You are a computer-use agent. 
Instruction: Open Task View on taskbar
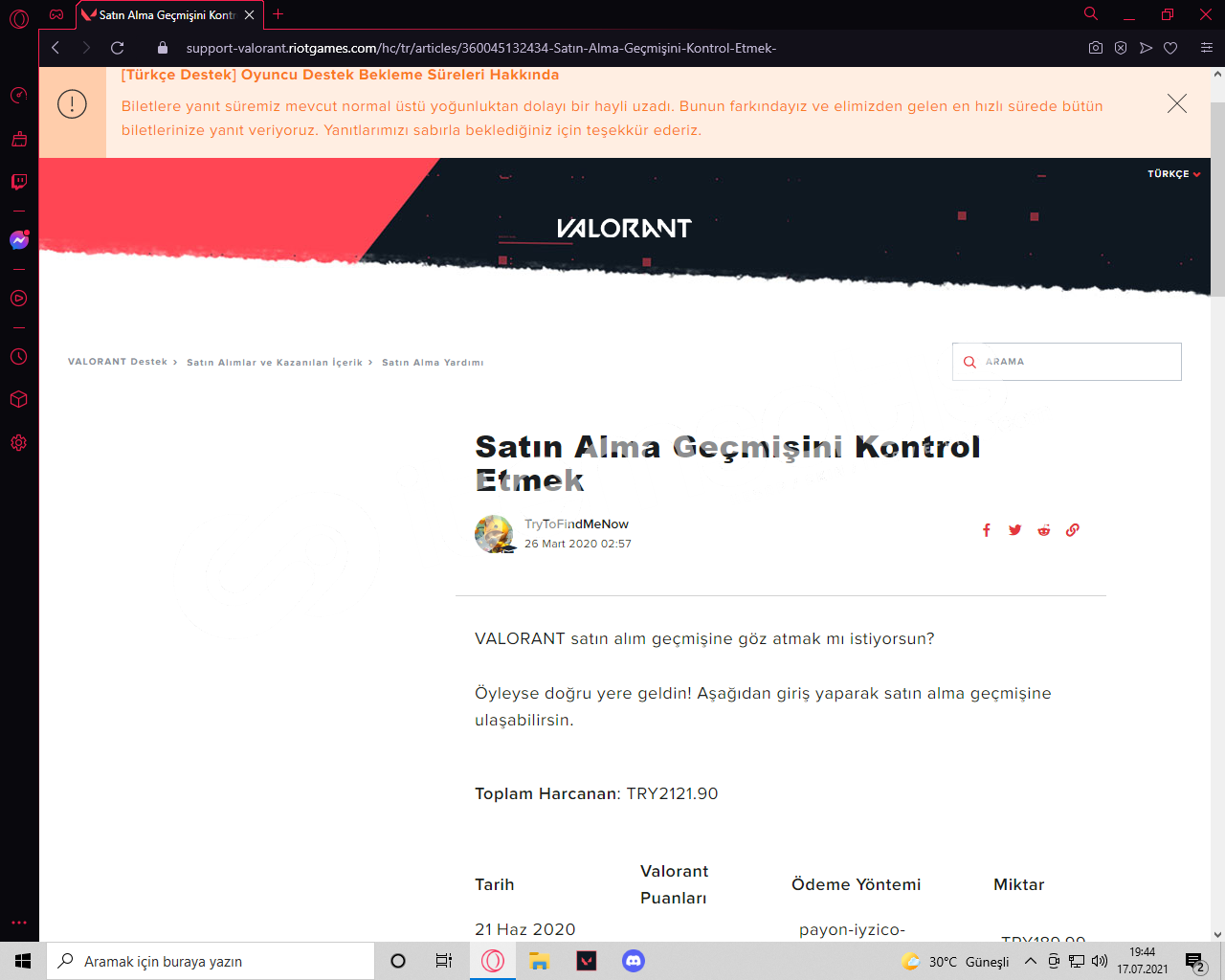[x=444, y=961]
